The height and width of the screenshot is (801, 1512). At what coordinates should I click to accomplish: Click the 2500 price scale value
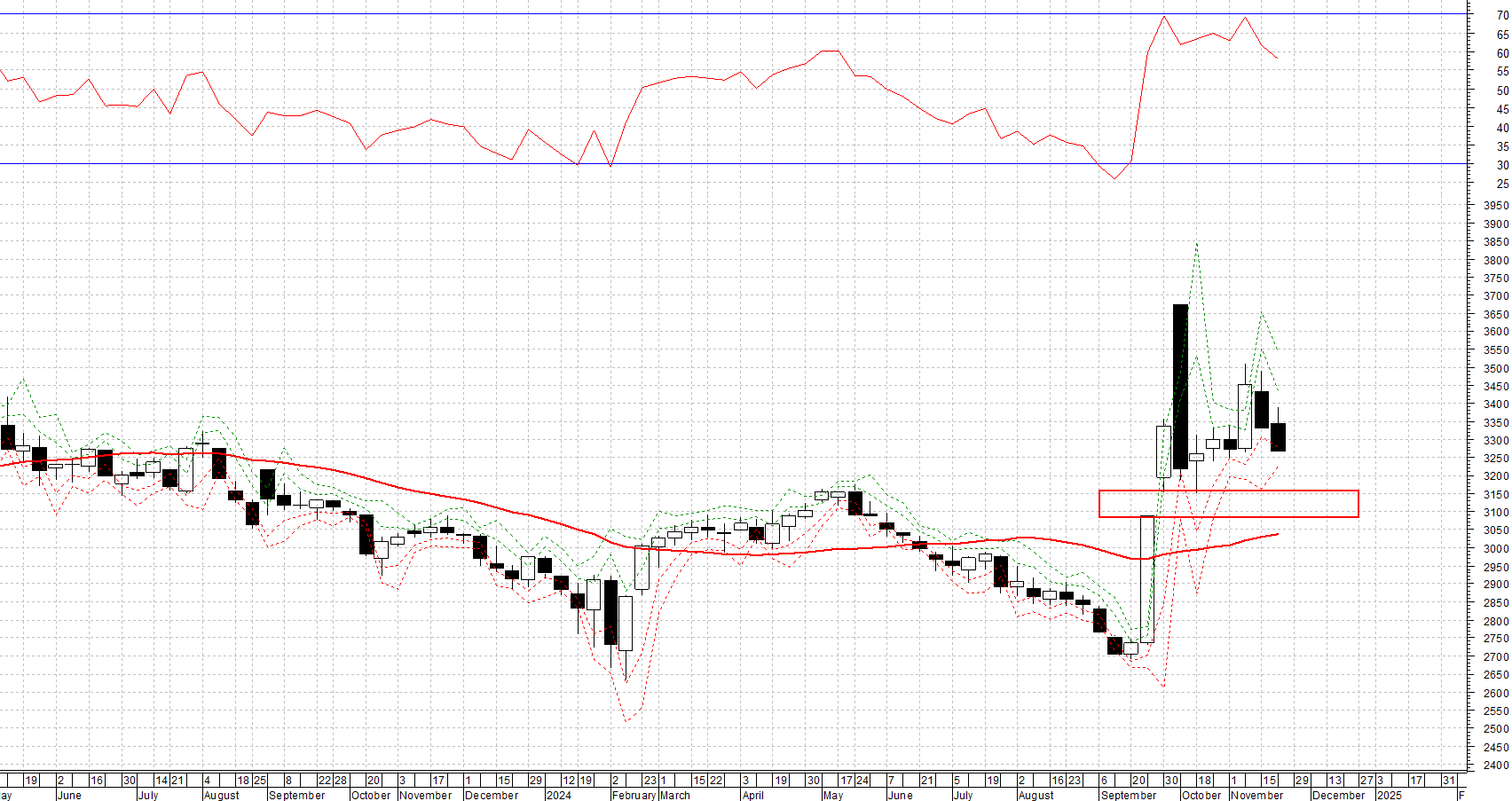click(x=1495, y=729)
